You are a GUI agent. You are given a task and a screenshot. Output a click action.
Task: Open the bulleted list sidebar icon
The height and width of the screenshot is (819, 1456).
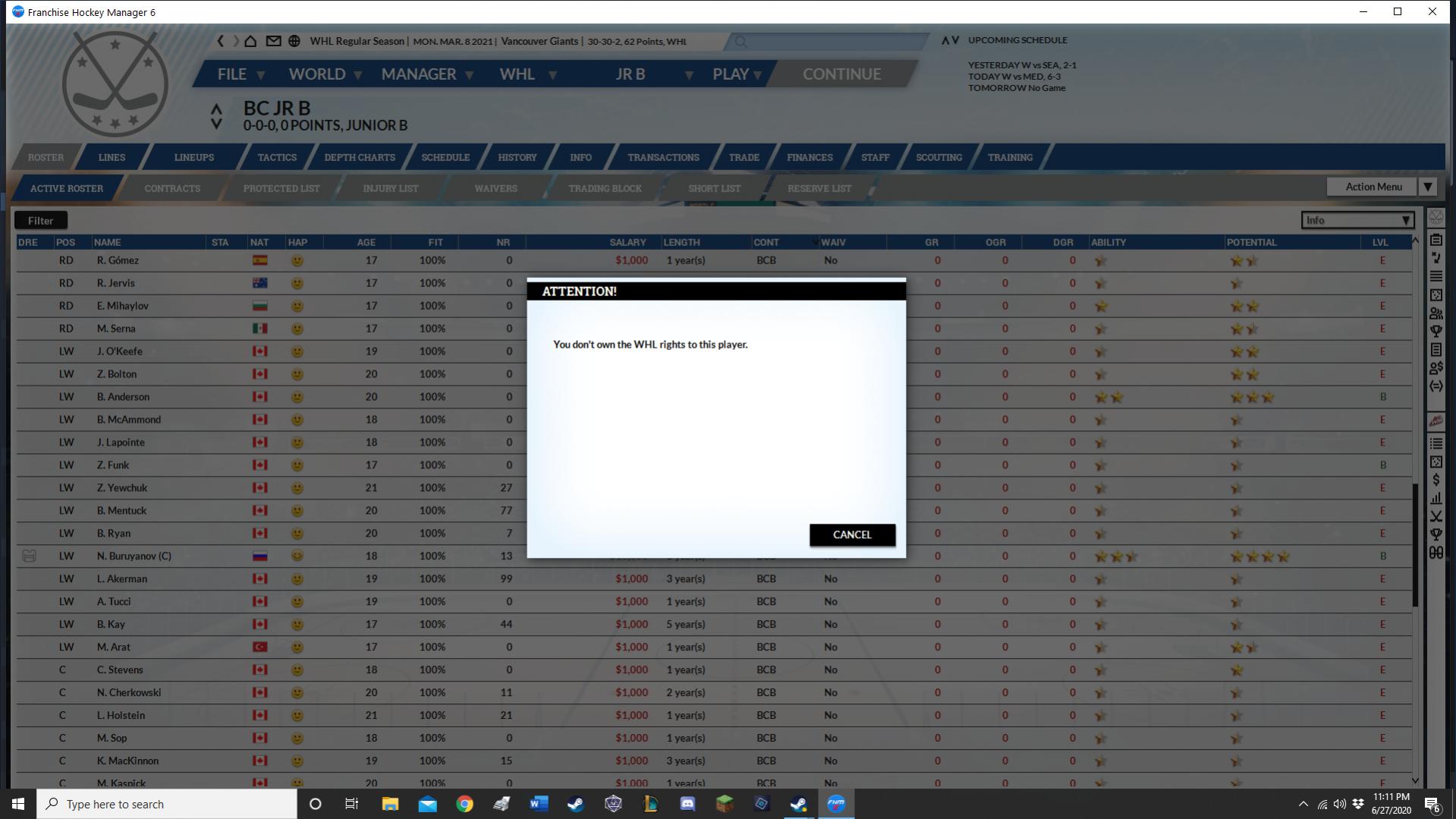[1436, 443]
